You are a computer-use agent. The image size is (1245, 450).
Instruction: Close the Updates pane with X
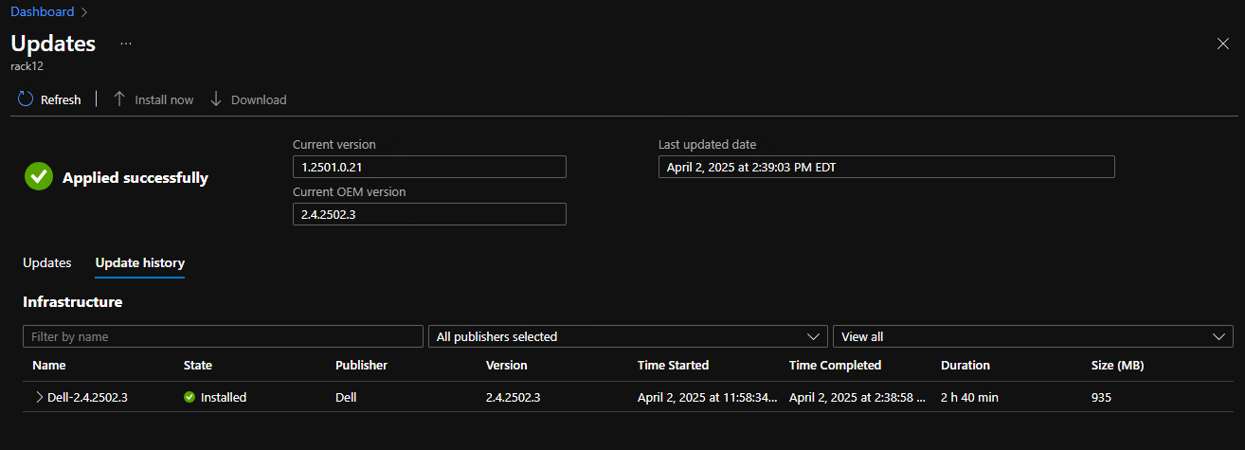coord(1222,44)
